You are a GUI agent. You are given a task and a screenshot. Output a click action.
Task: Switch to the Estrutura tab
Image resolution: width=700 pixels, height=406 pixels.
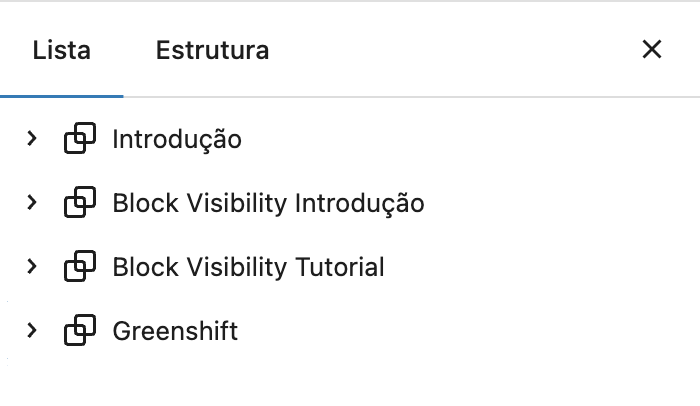212,50
